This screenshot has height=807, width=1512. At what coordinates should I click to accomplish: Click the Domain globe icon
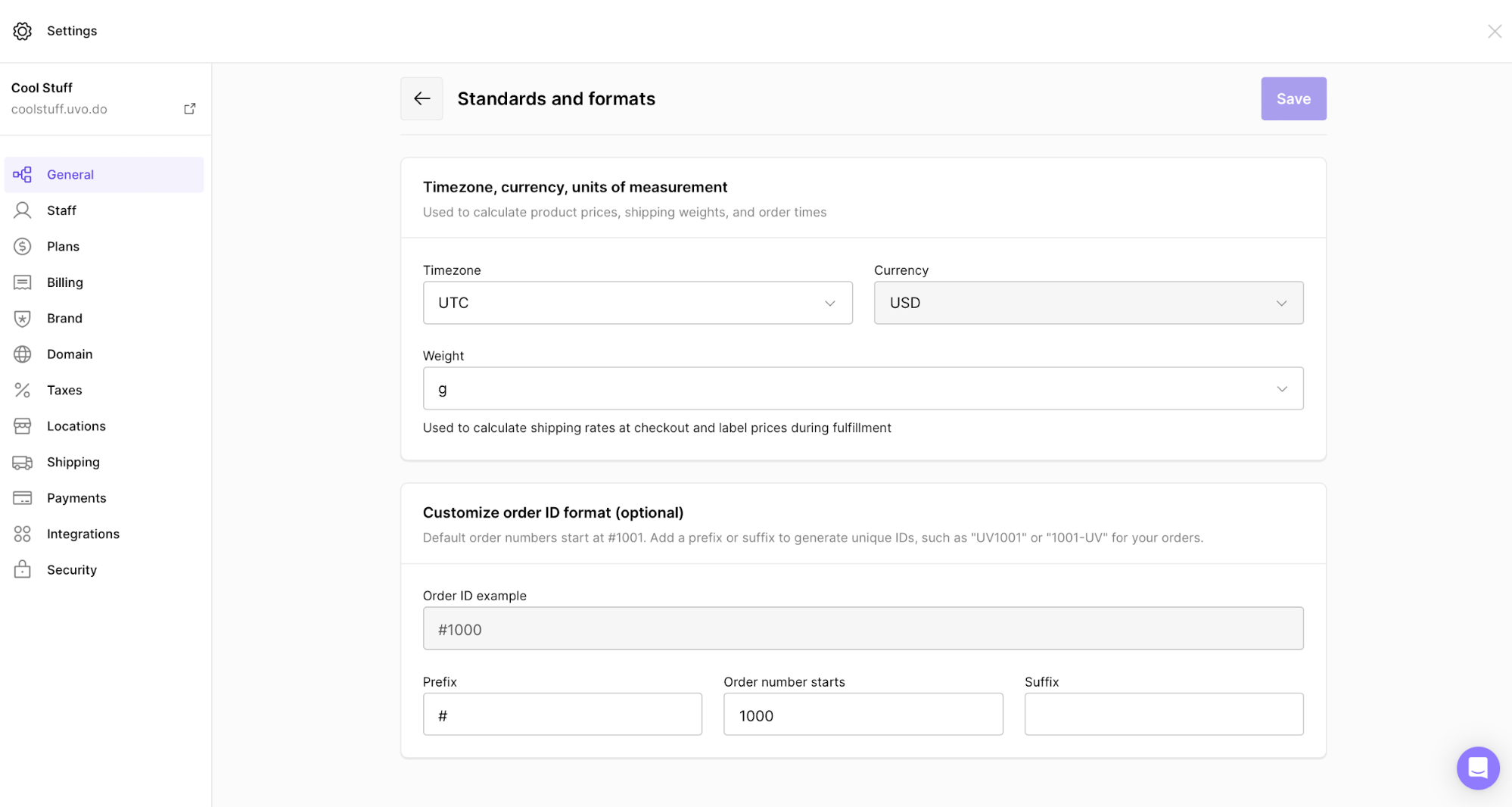23,354
